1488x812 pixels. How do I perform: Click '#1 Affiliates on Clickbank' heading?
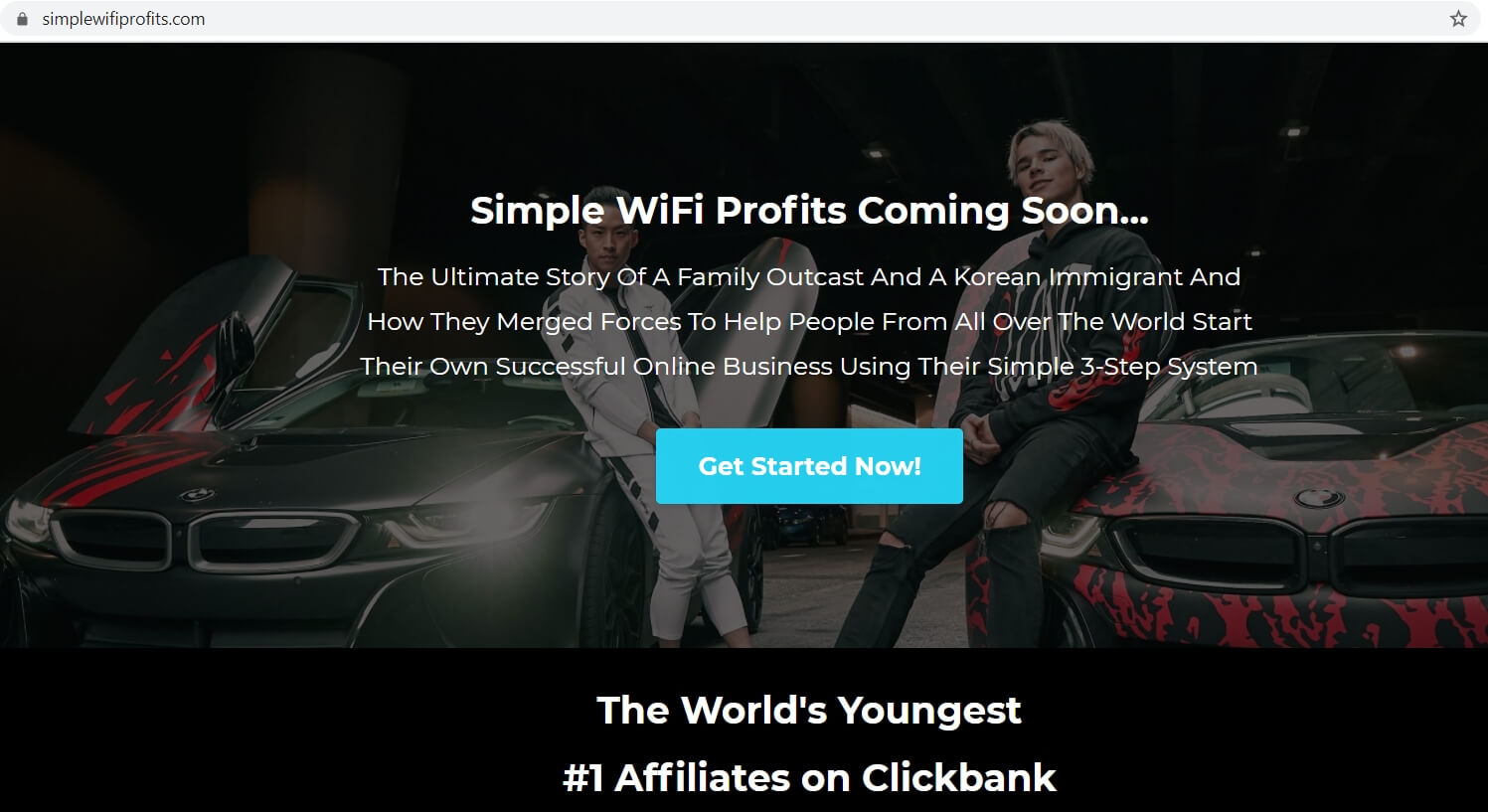click(x=809, y=778)
